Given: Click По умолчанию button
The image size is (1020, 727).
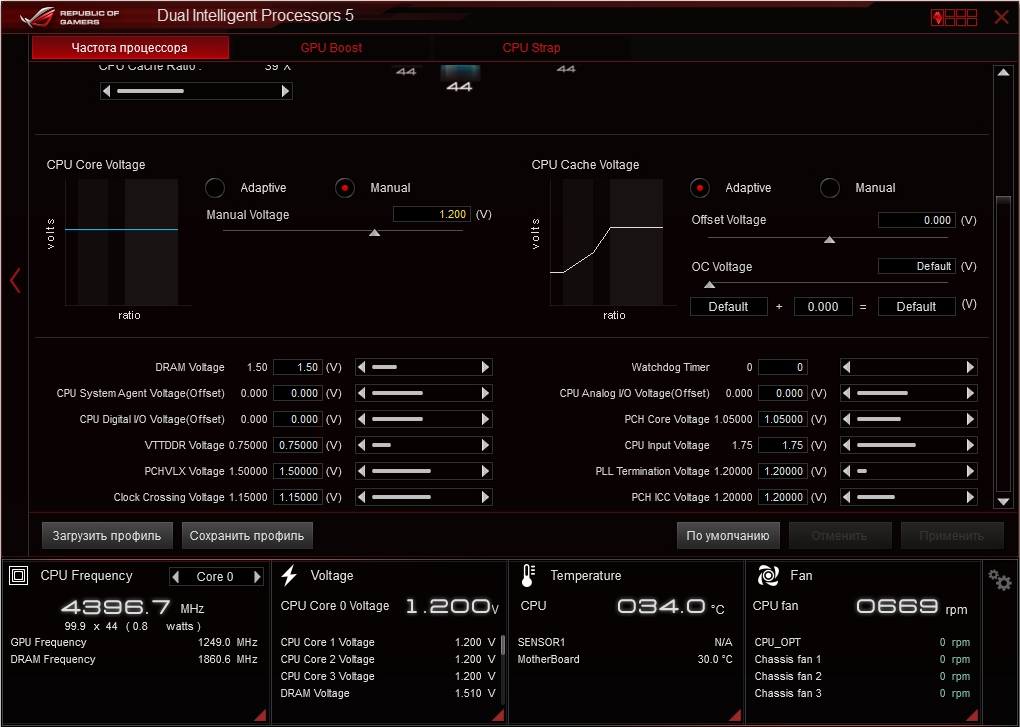Looking at the screenshot, I should pos(728,536).
